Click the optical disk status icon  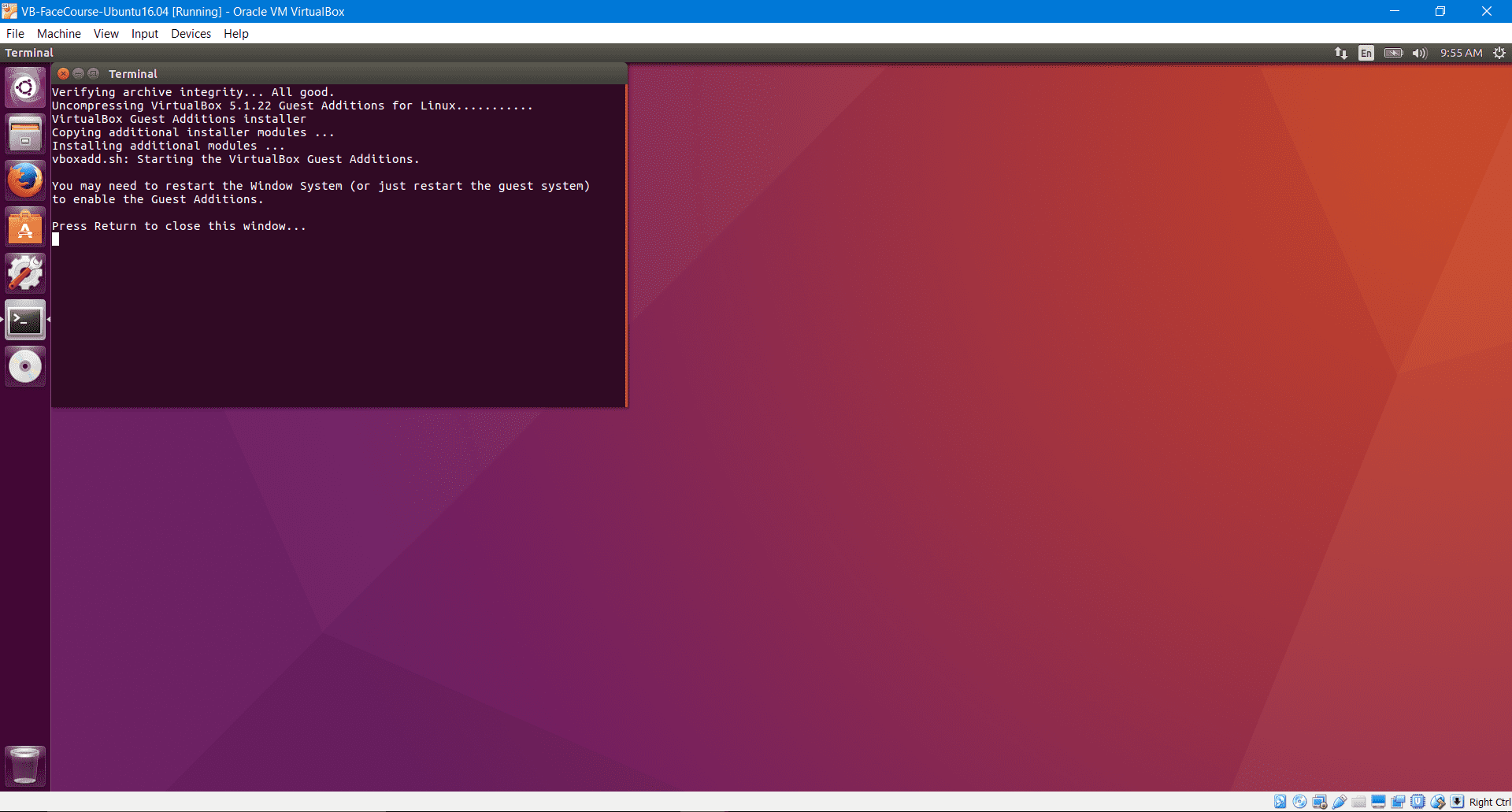1299,802
